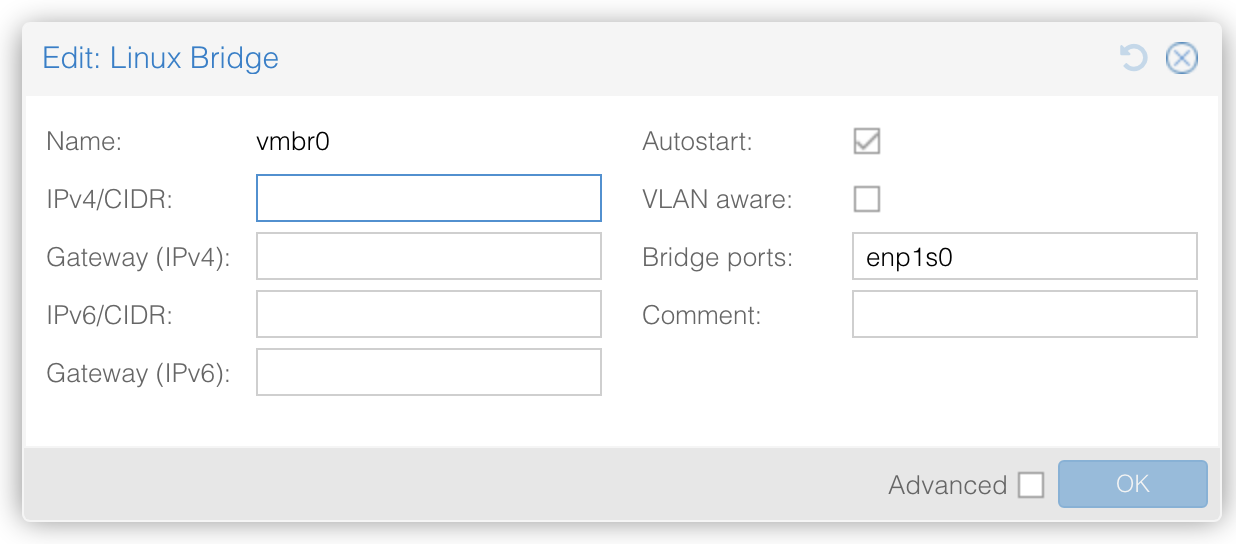Click the "Edit: Linux Bridge" title bar
Image resolution: width=1236 pixels, height=544 pixels.
click(620, 58)
